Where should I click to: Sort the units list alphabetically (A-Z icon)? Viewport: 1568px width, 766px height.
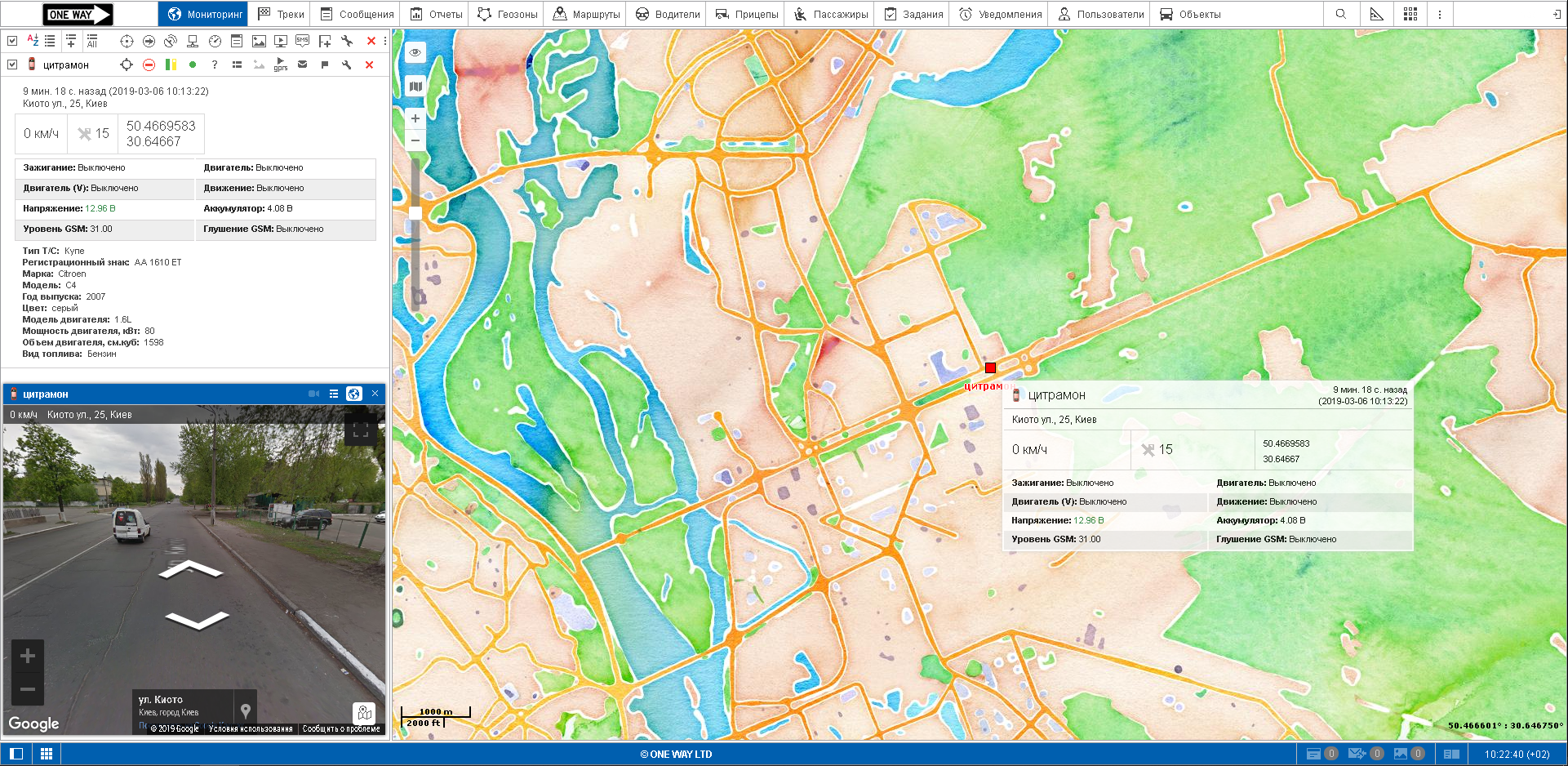point(33,41)
